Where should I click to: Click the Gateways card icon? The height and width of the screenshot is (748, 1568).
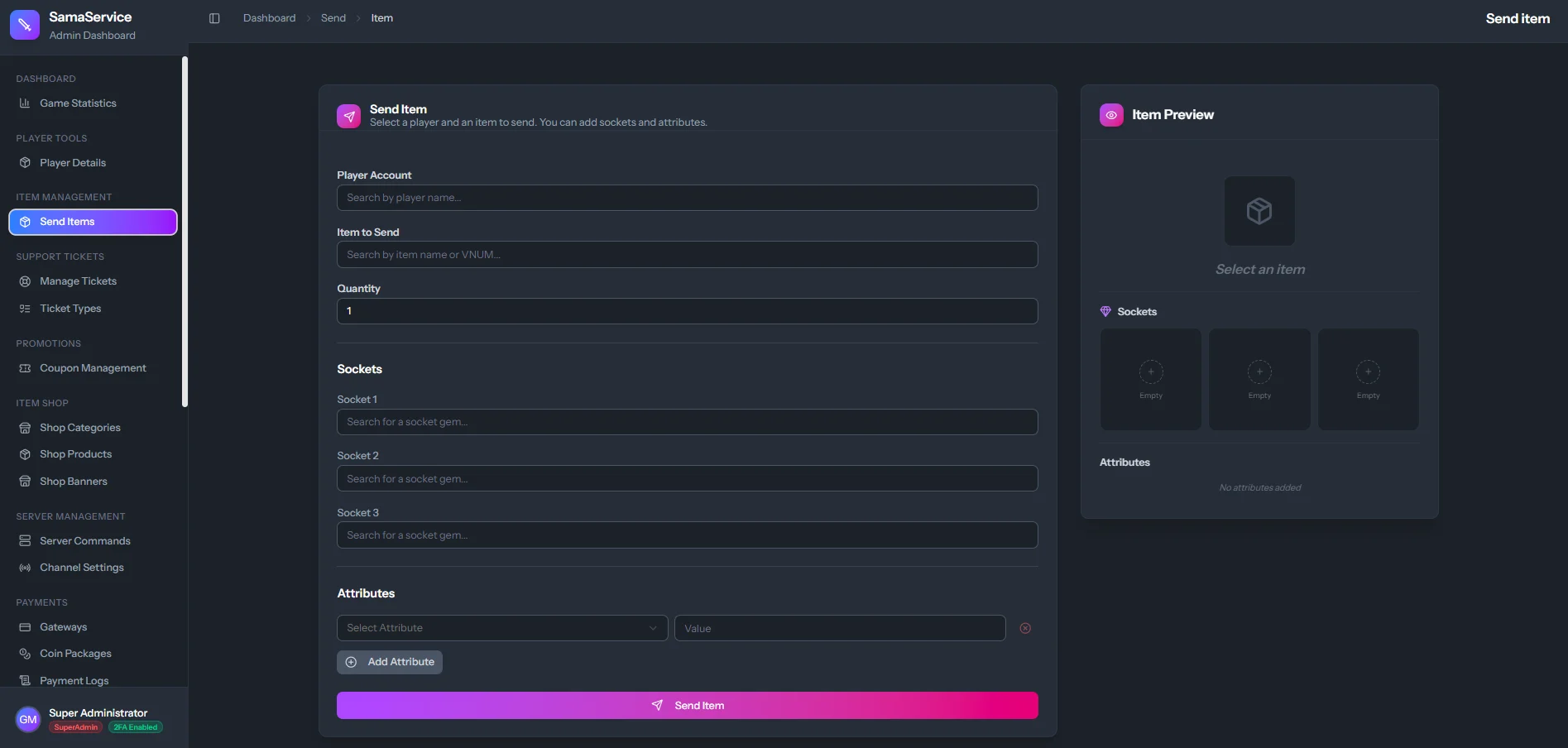(25, 627)
